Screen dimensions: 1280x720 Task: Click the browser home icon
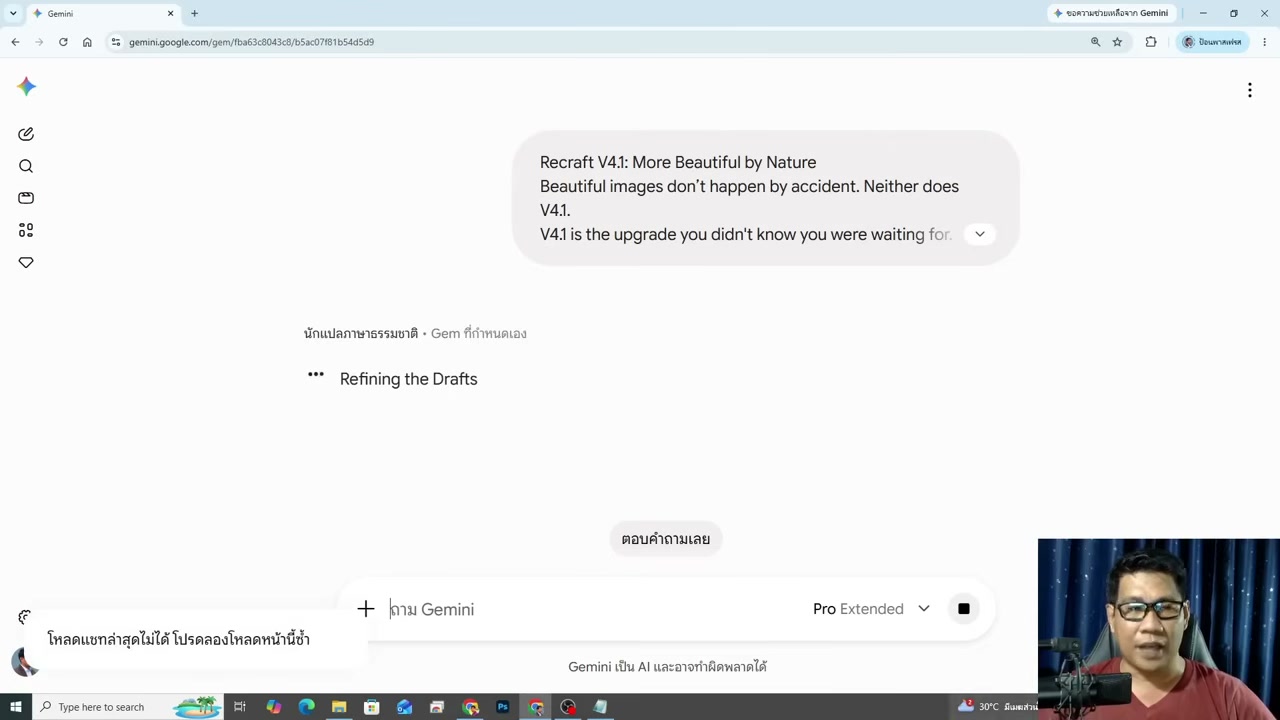tap(87, 42)
